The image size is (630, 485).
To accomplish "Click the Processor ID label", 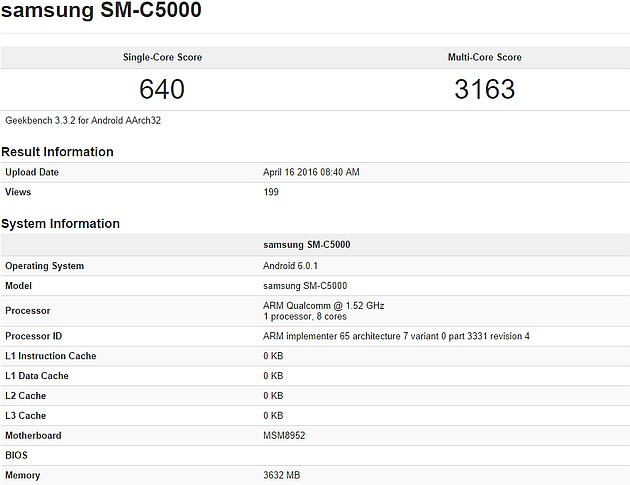I will (x=34, y=336).
